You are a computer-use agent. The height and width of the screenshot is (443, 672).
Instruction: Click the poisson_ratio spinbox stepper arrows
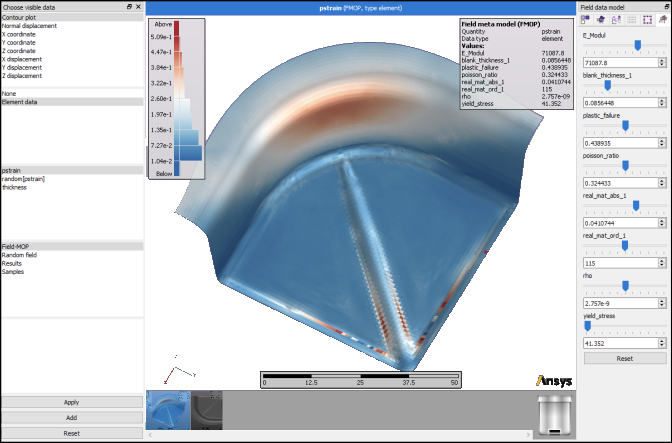click(x=662, y=183)
